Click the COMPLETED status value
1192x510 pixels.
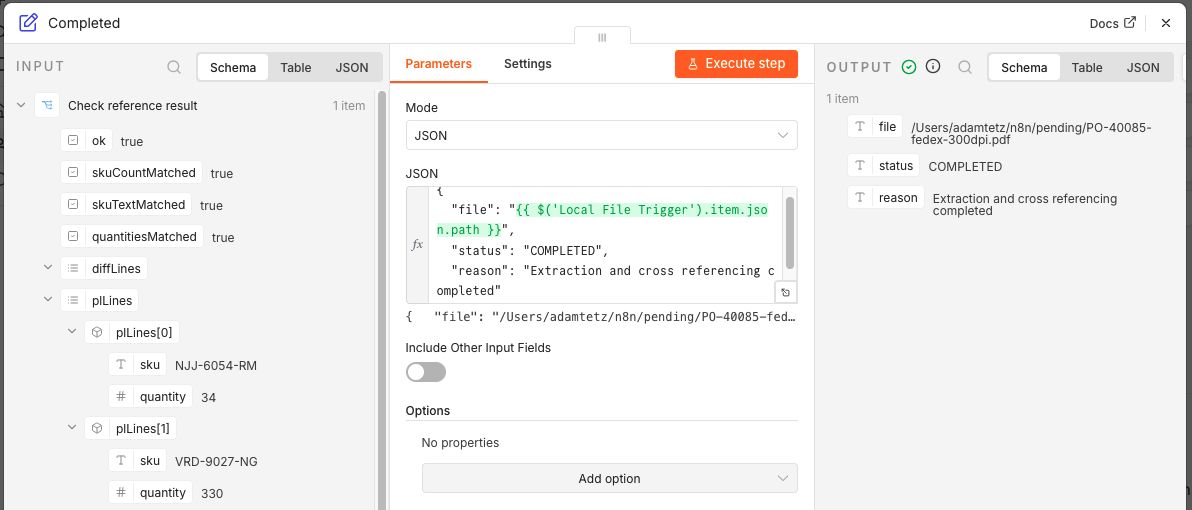[965, 166]
